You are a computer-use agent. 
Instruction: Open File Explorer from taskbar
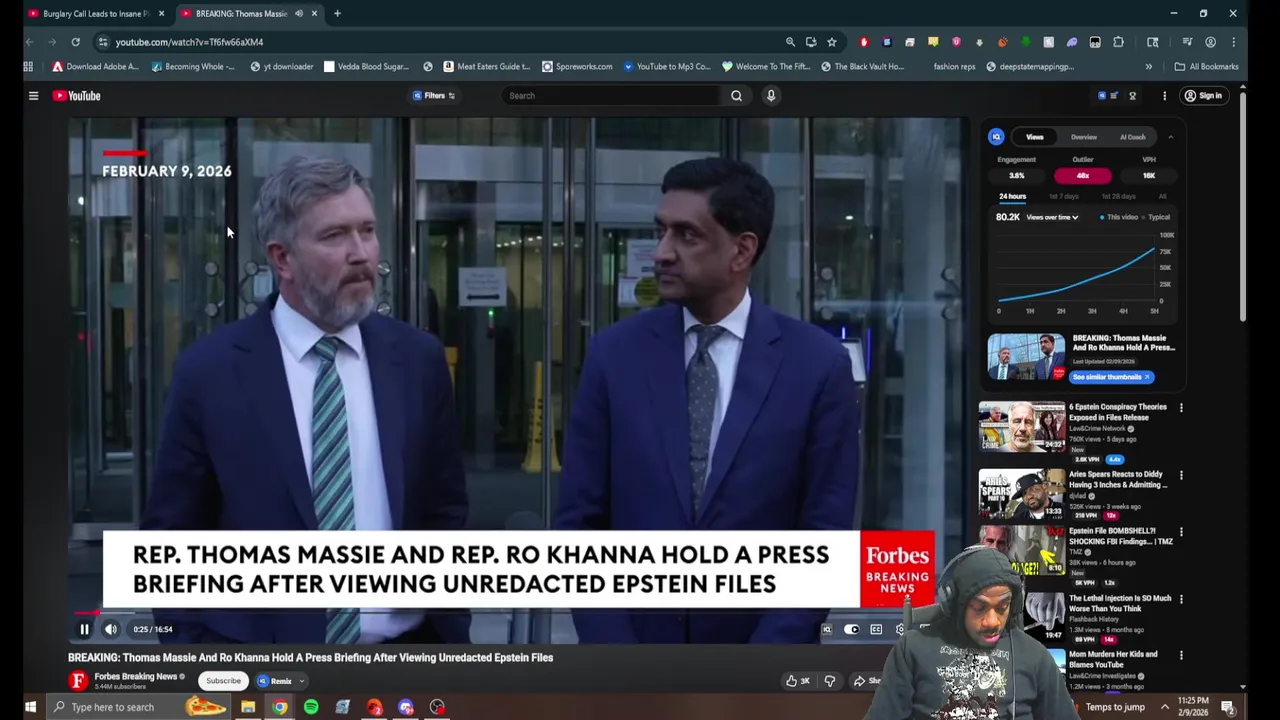(248, 707)
